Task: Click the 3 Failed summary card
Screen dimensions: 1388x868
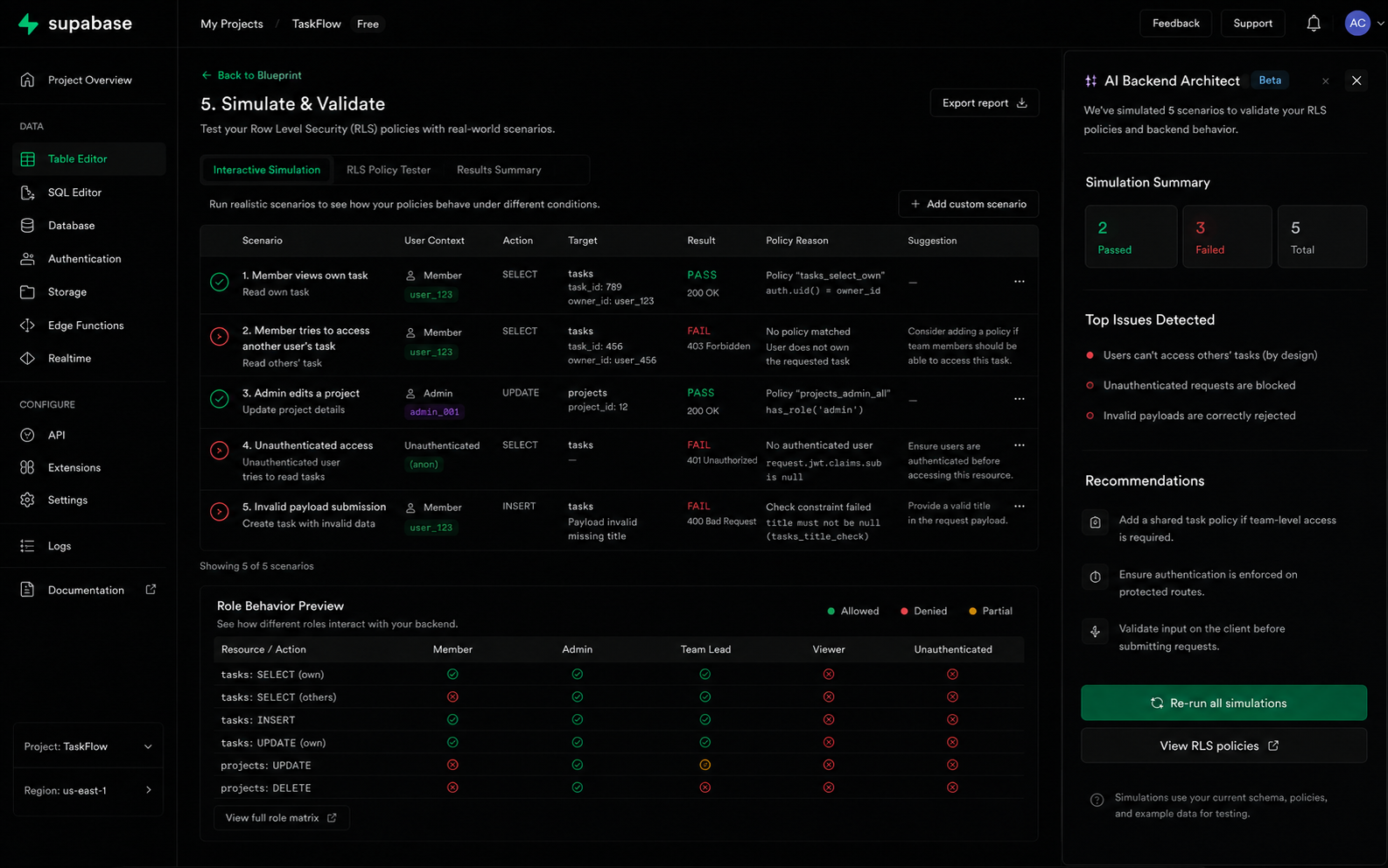Action: pos(1227,236)
